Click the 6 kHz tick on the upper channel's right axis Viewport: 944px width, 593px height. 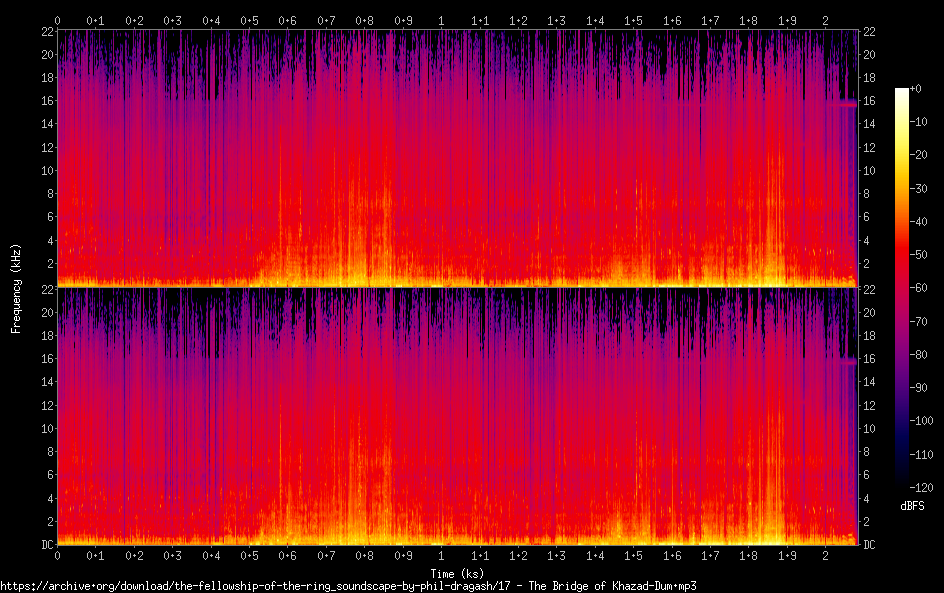pyautogui.click(x=869, y=217)
